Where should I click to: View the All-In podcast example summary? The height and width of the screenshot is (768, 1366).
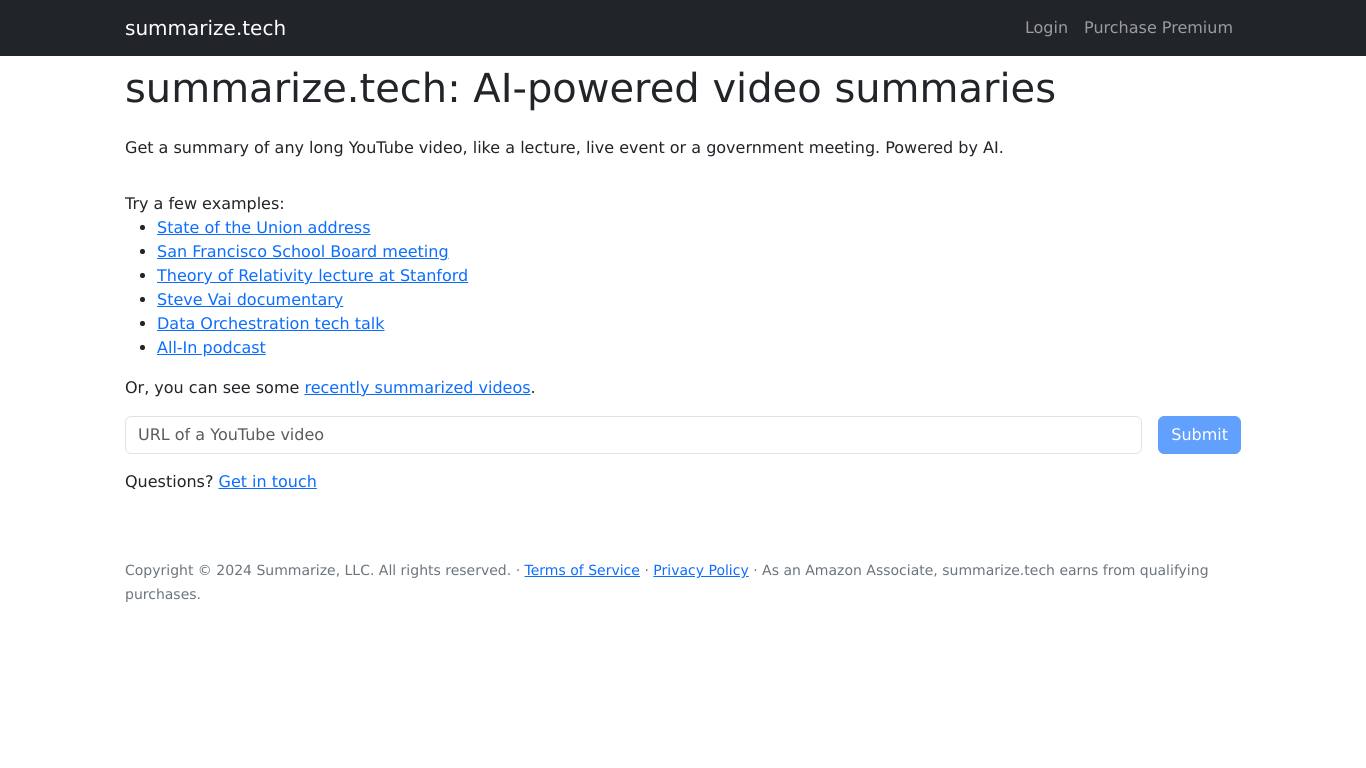point(211,347)
